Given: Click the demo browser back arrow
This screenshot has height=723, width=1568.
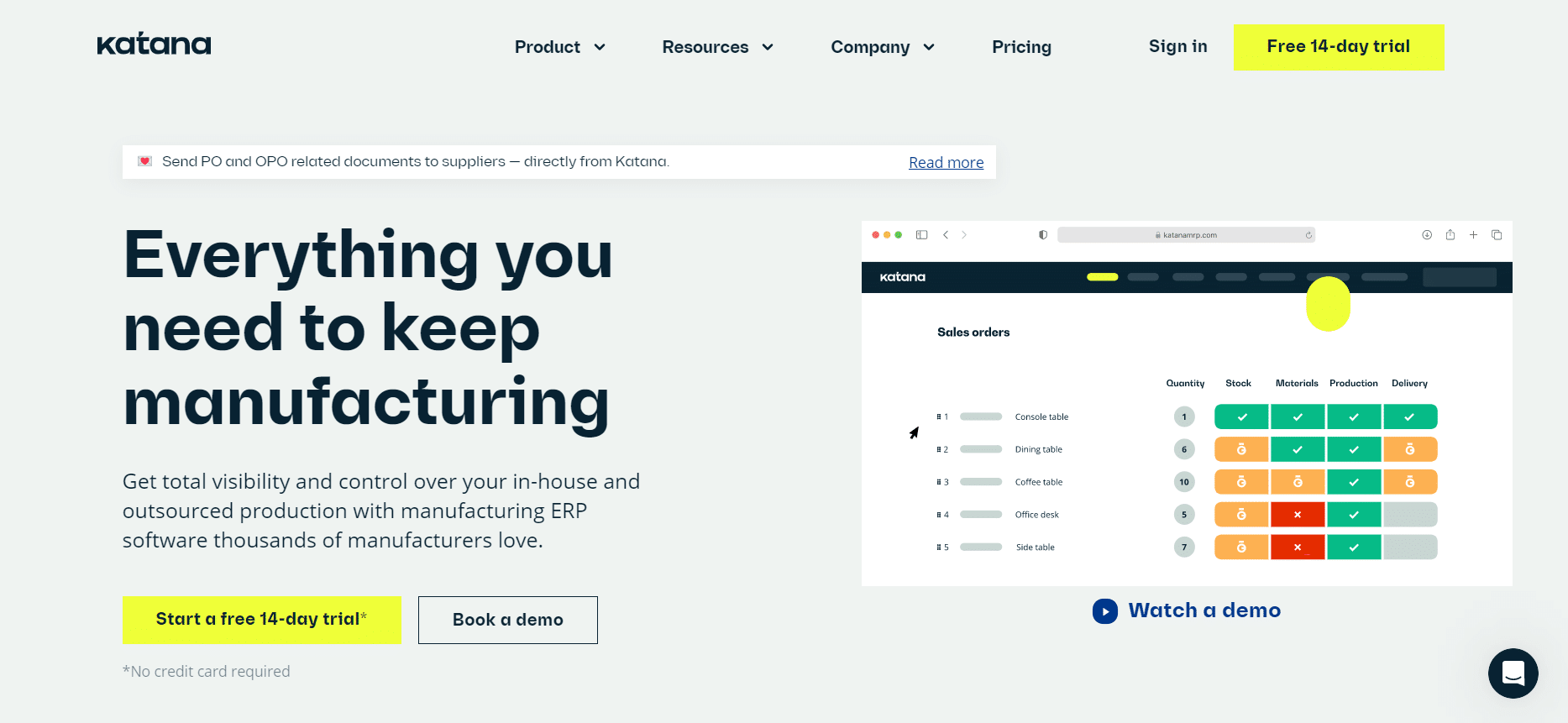Looking at the screenshot, I should pyautogui.click(x=946, y=235).
